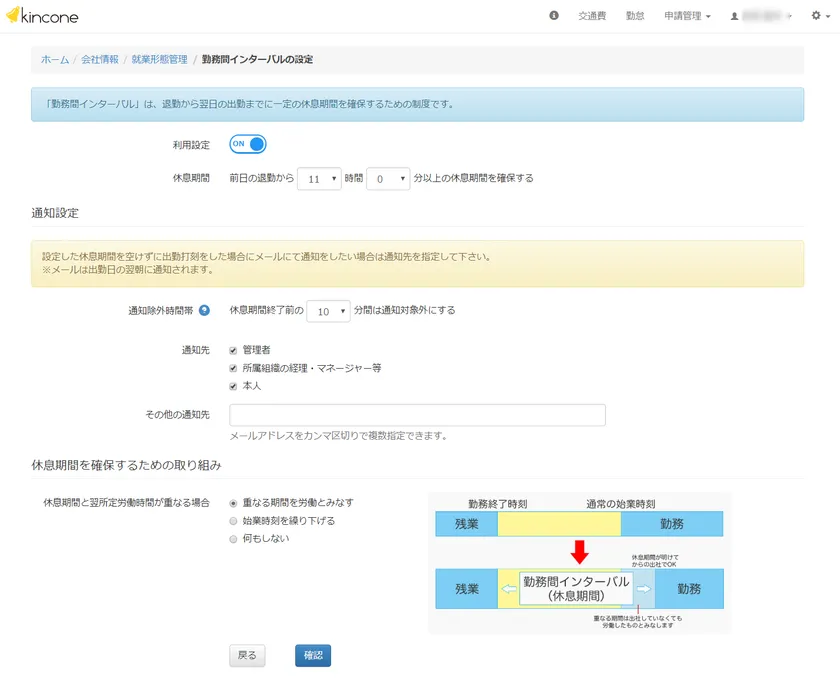Click the info circle icon in navbar

(554, 16)
